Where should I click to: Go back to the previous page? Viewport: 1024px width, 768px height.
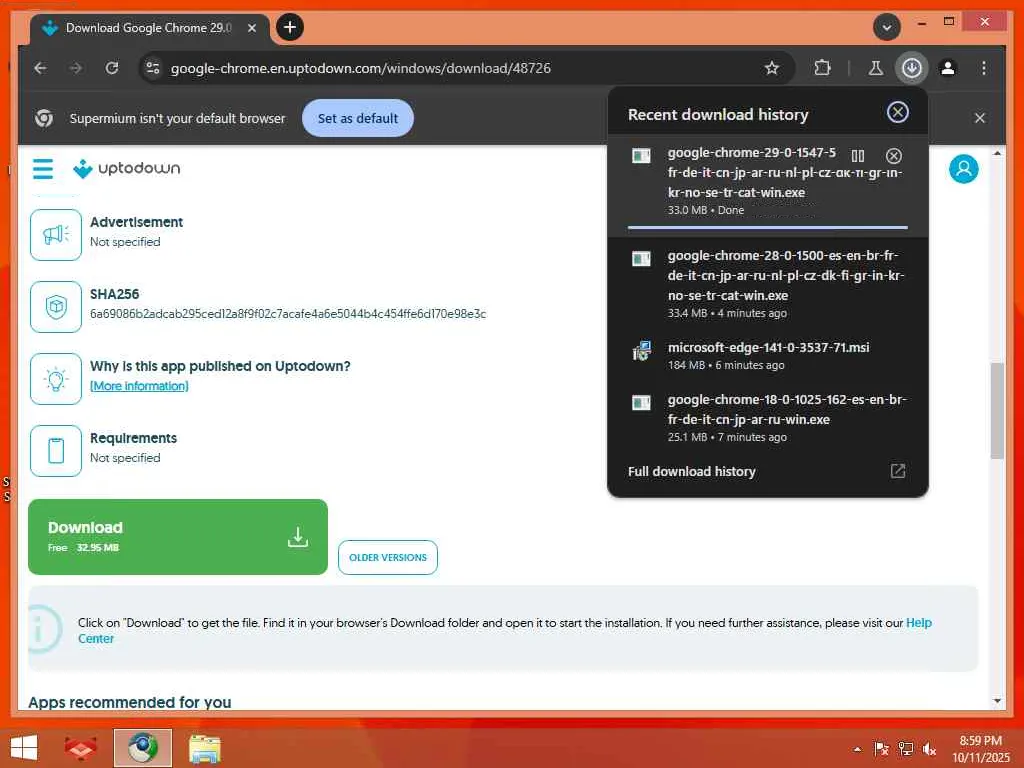coord(40,68)
